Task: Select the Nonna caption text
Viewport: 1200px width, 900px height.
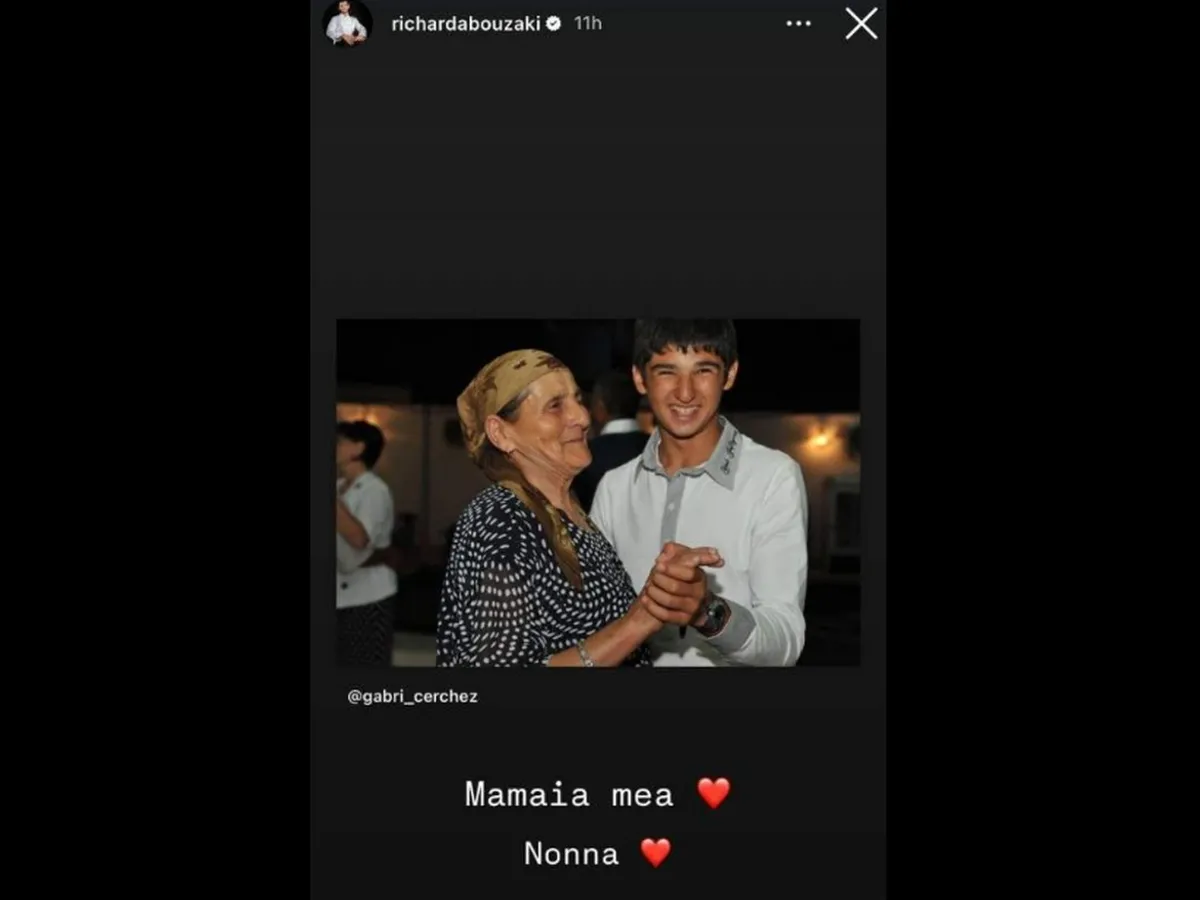Action: (x=572, y=853)
